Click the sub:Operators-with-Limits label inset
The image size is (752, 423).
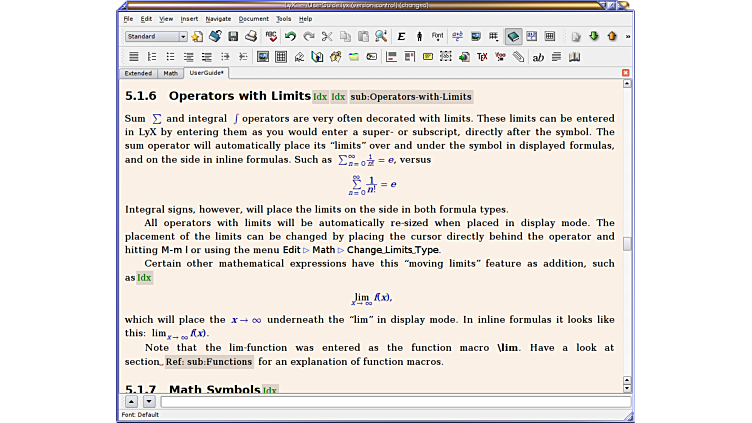tap(411, 97)
